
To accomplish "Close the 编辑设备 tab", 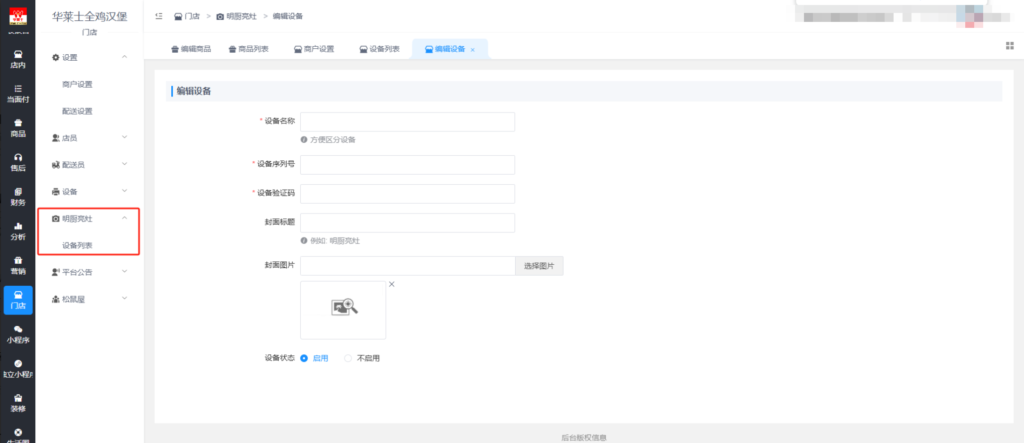I will coord(473,50).
